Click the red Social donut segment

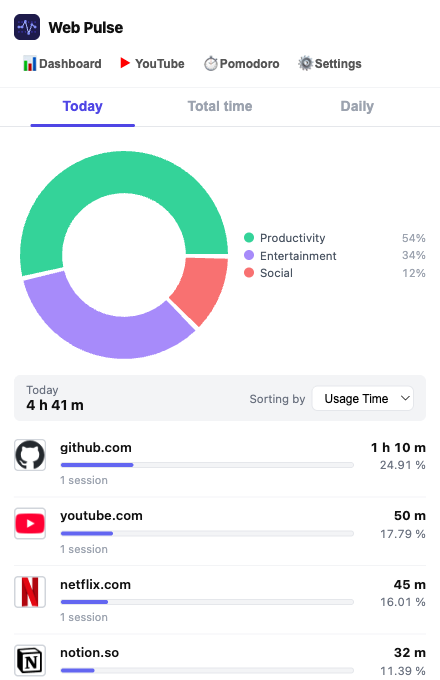202,287
